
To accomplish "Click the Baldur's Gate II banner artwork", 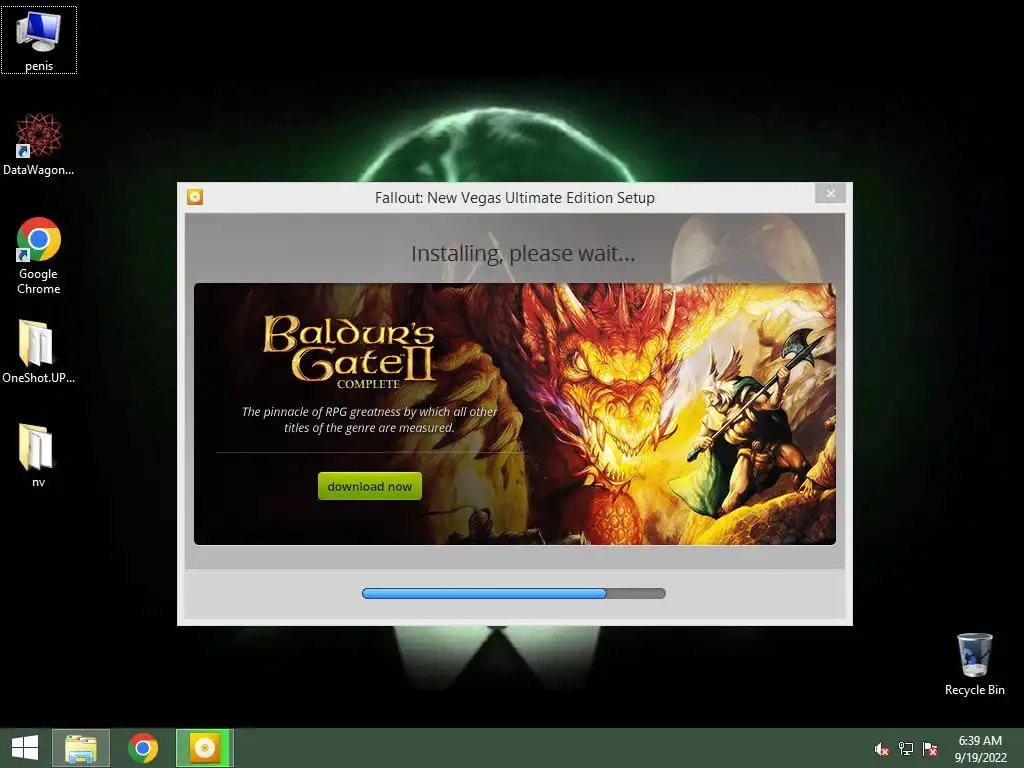I will pos(515,413).
